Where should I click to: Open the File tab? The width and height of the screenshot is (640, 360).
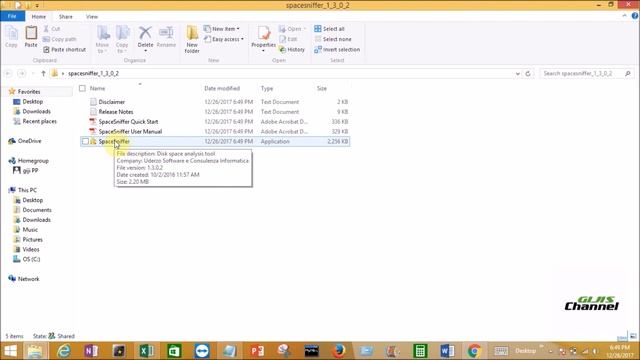[12, 16]
